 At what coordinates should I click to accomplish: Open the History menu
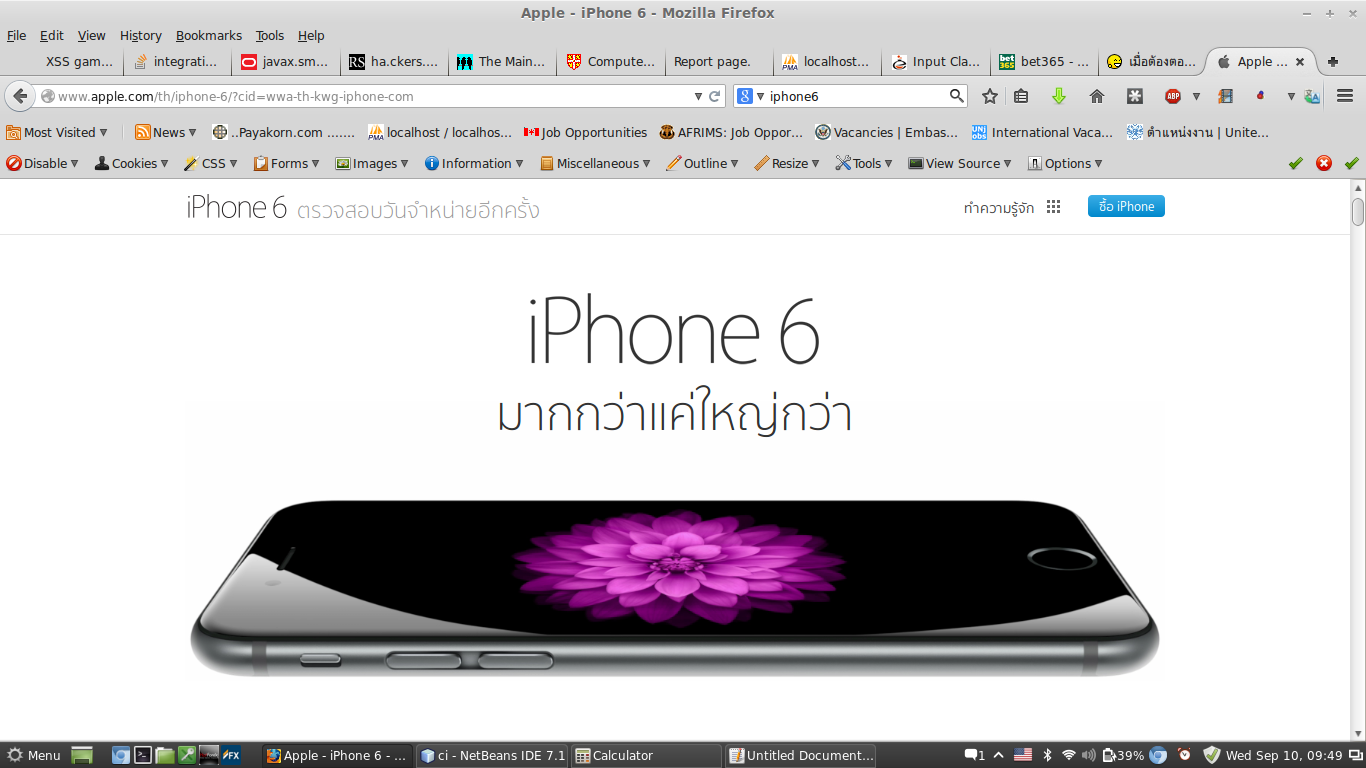(x=140, y=35)
